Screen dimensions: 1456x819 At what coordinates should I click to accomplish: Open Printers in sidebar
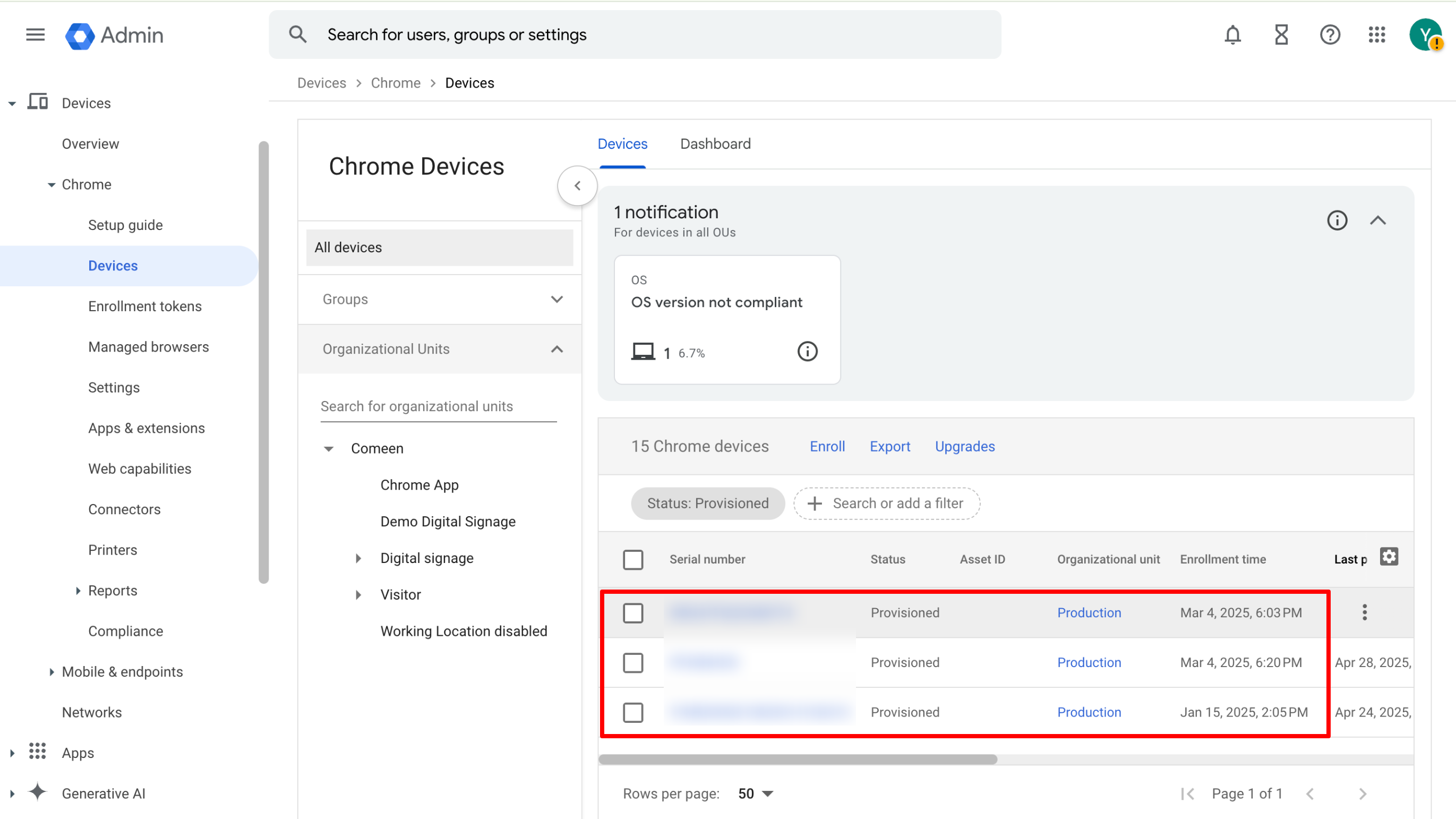113,550
